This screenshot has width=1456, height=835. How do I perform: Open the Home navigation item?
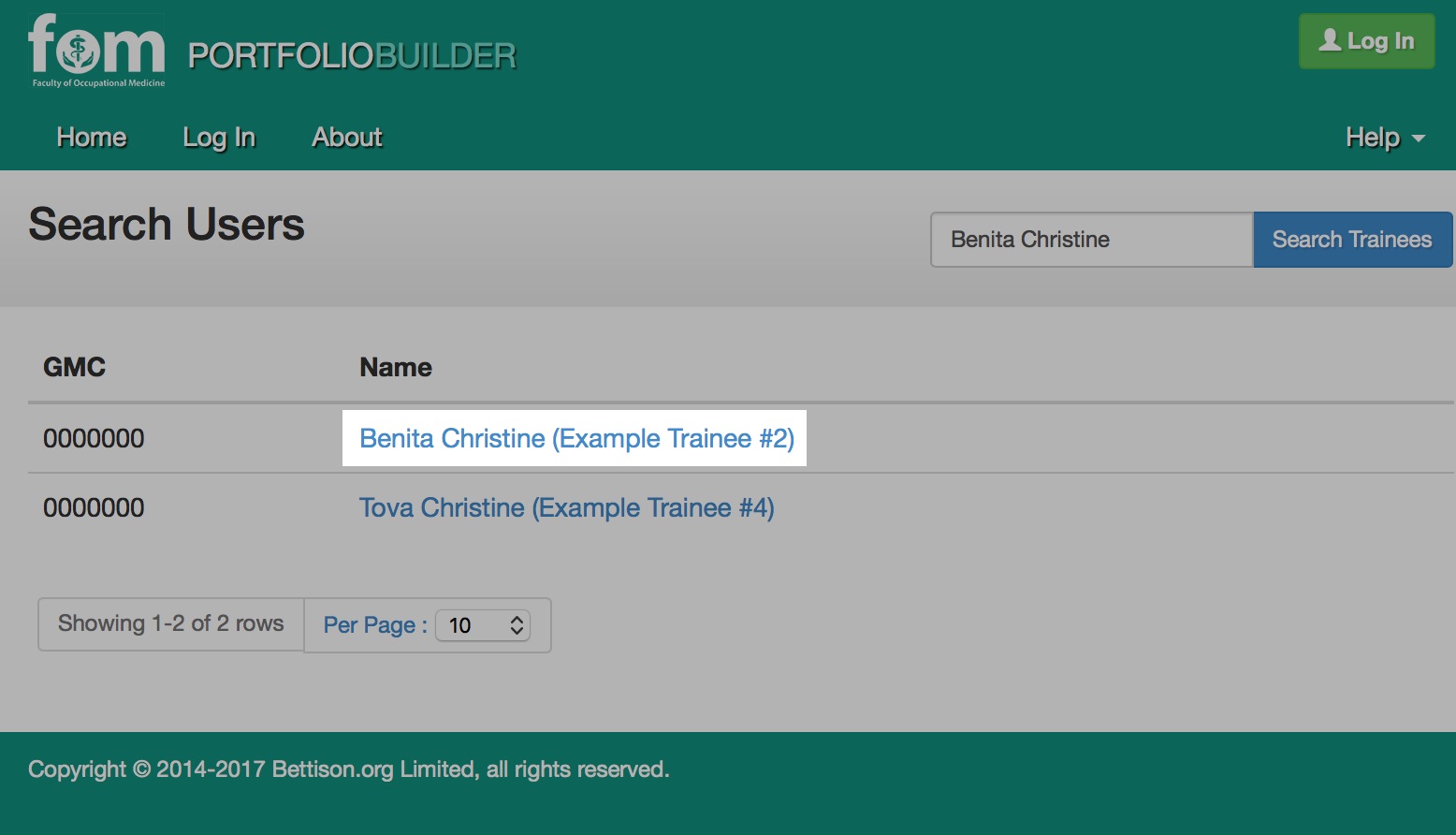click(x=92, y=137)
